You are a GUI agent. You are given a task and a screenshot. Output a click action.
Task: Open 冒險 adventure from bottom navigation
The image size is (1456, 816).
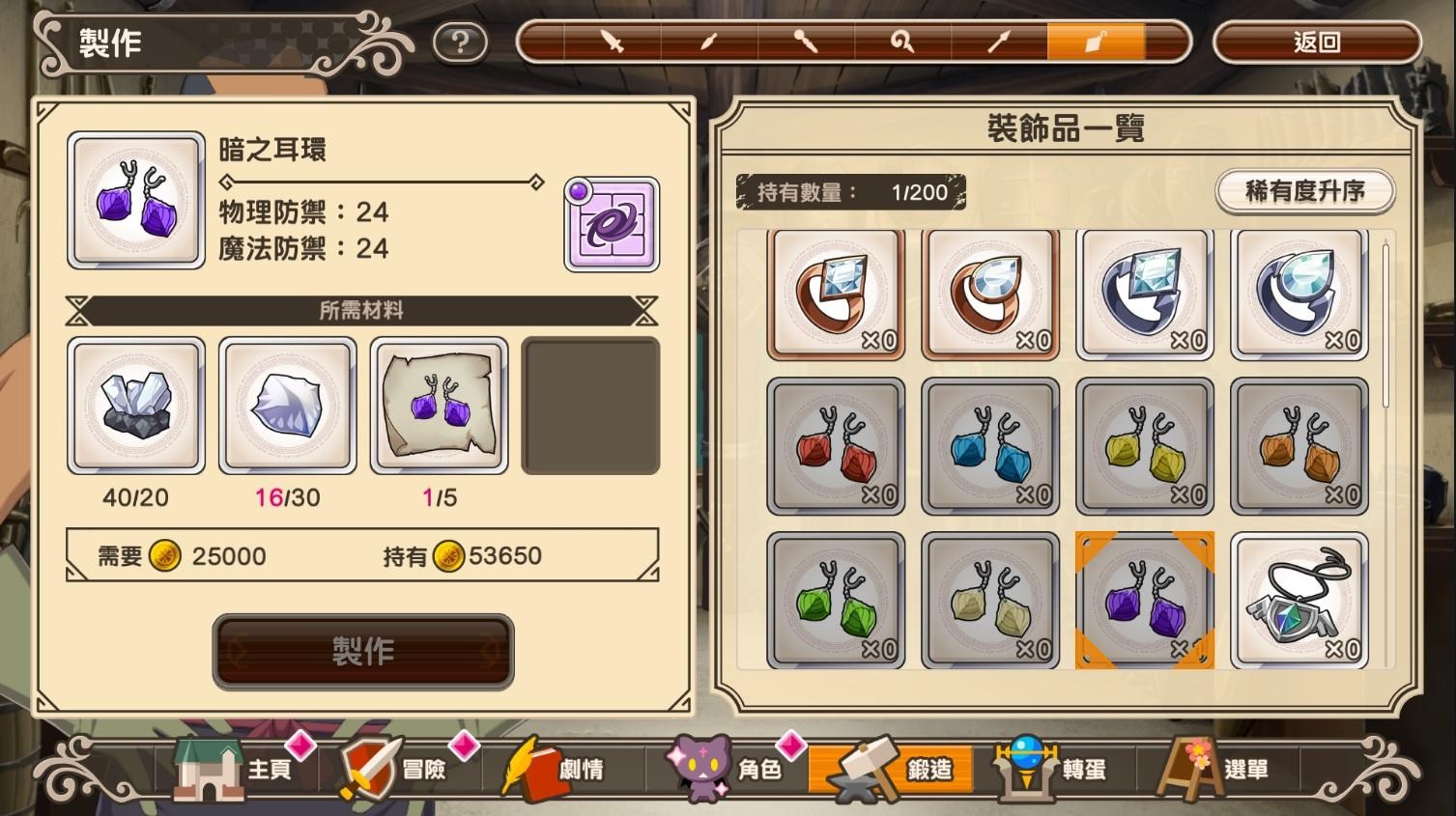[x=393, y=770]
